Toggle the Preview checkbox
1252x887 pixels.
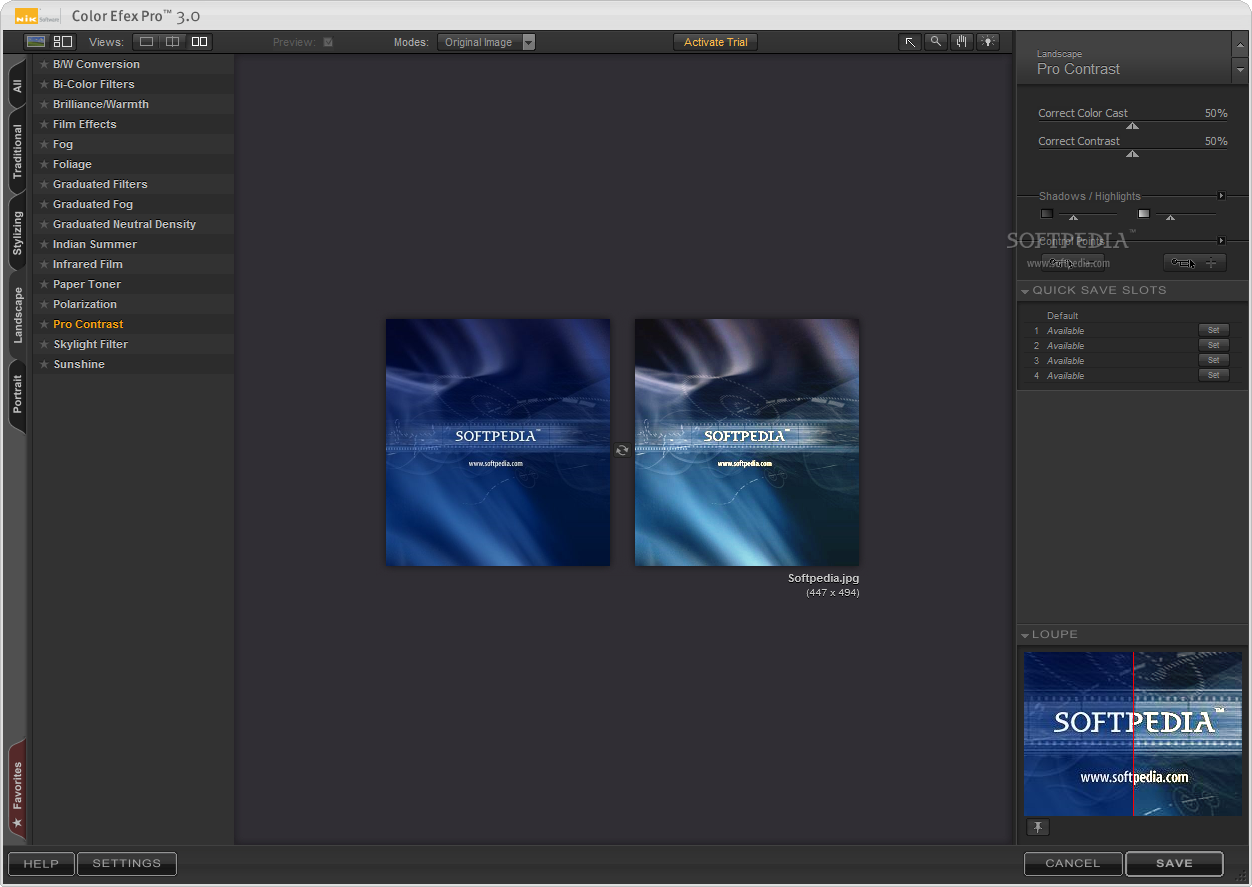328,42
